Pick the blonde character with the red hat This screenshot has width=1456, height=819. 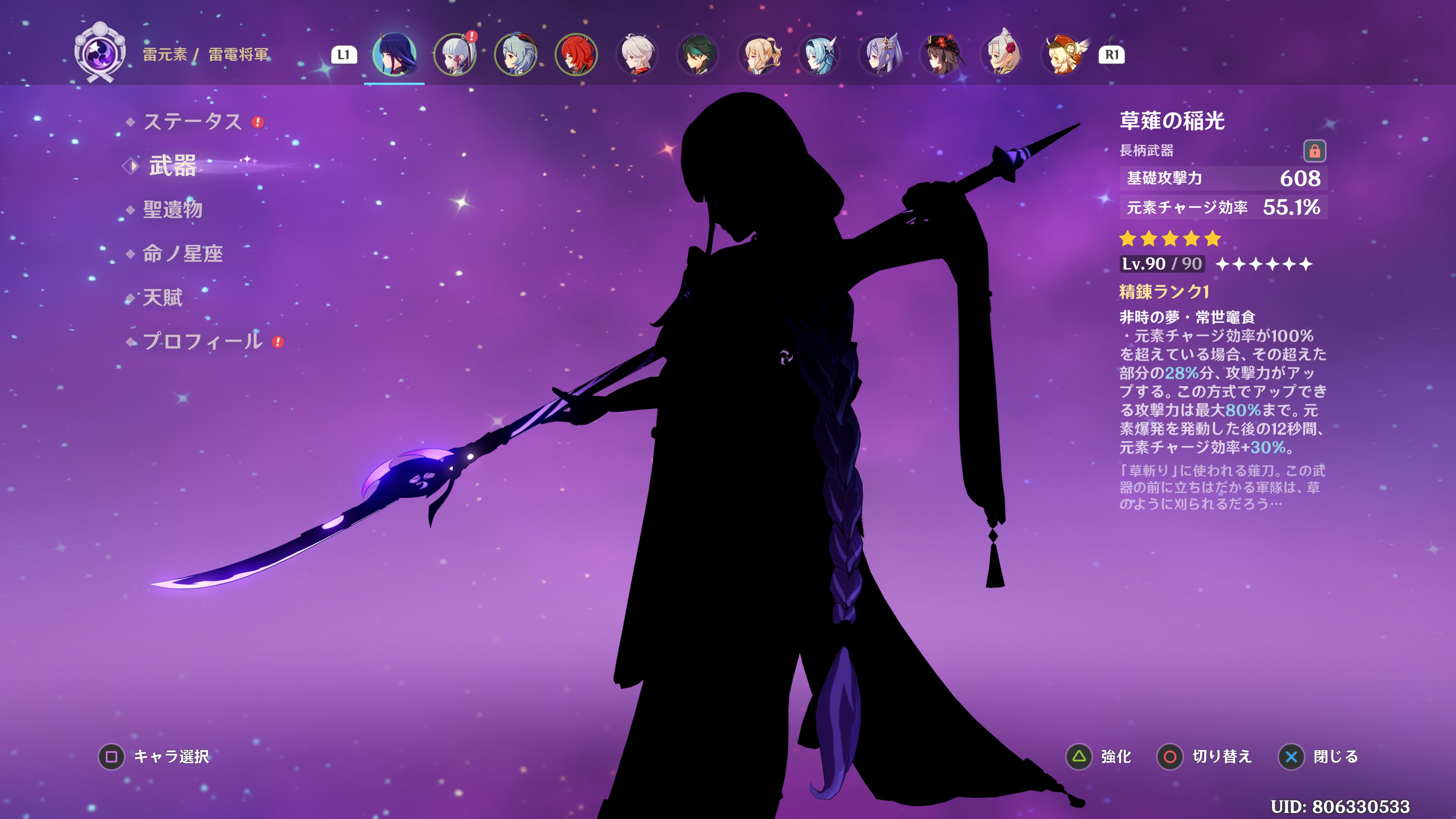pyautogui.click(x=1062, y=54)
